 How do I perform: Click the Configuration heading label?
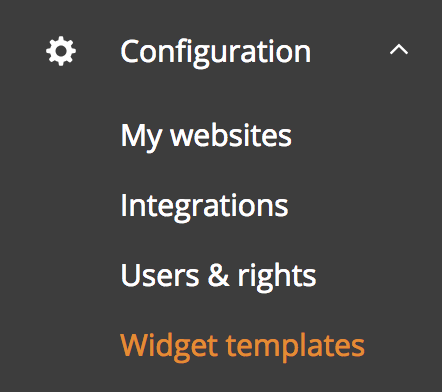point(216,53)
